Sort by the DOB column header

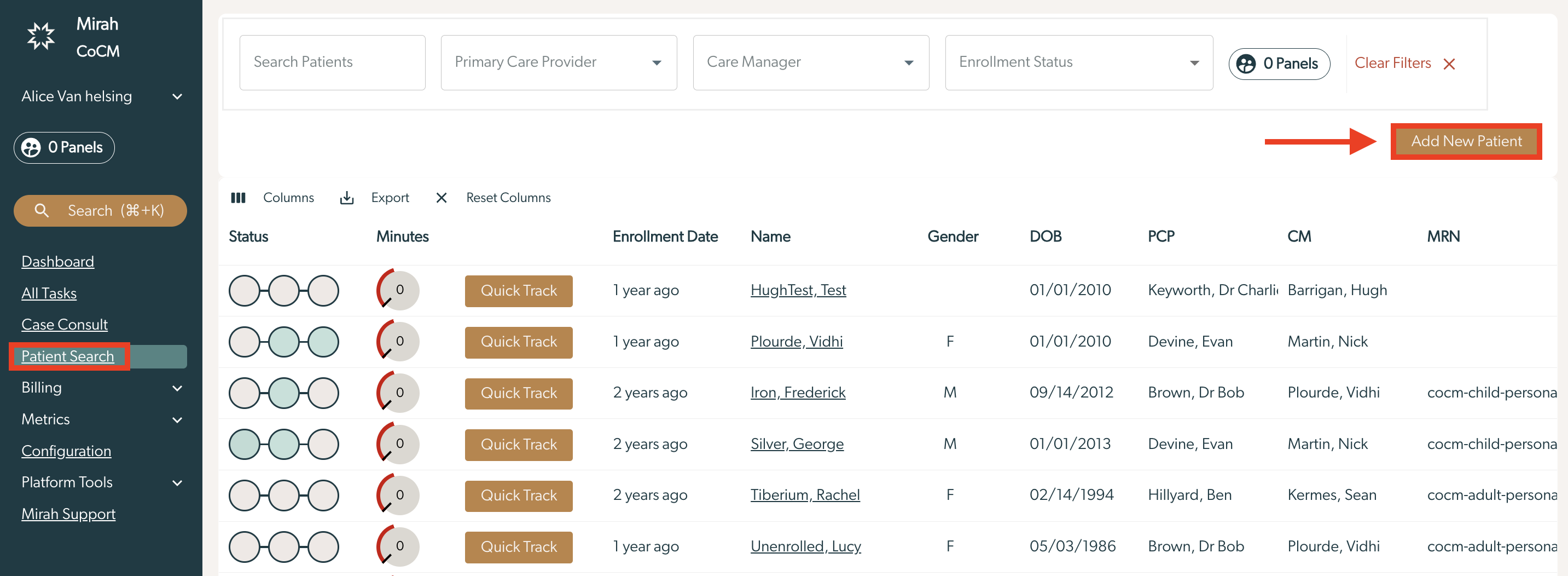pyautogui.click(x=1045, y=236)
